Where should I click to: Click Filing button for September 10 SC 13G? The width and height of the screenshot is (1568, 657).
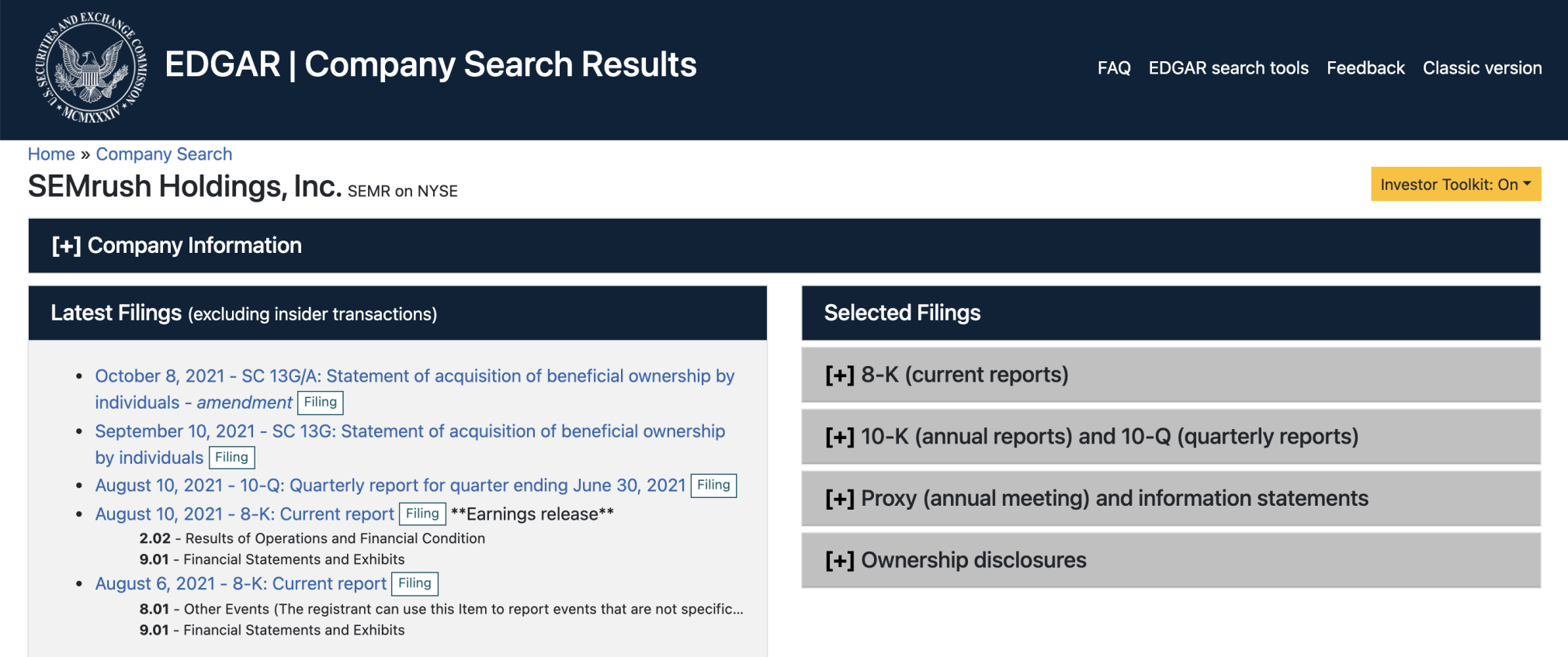coord(232,458)
